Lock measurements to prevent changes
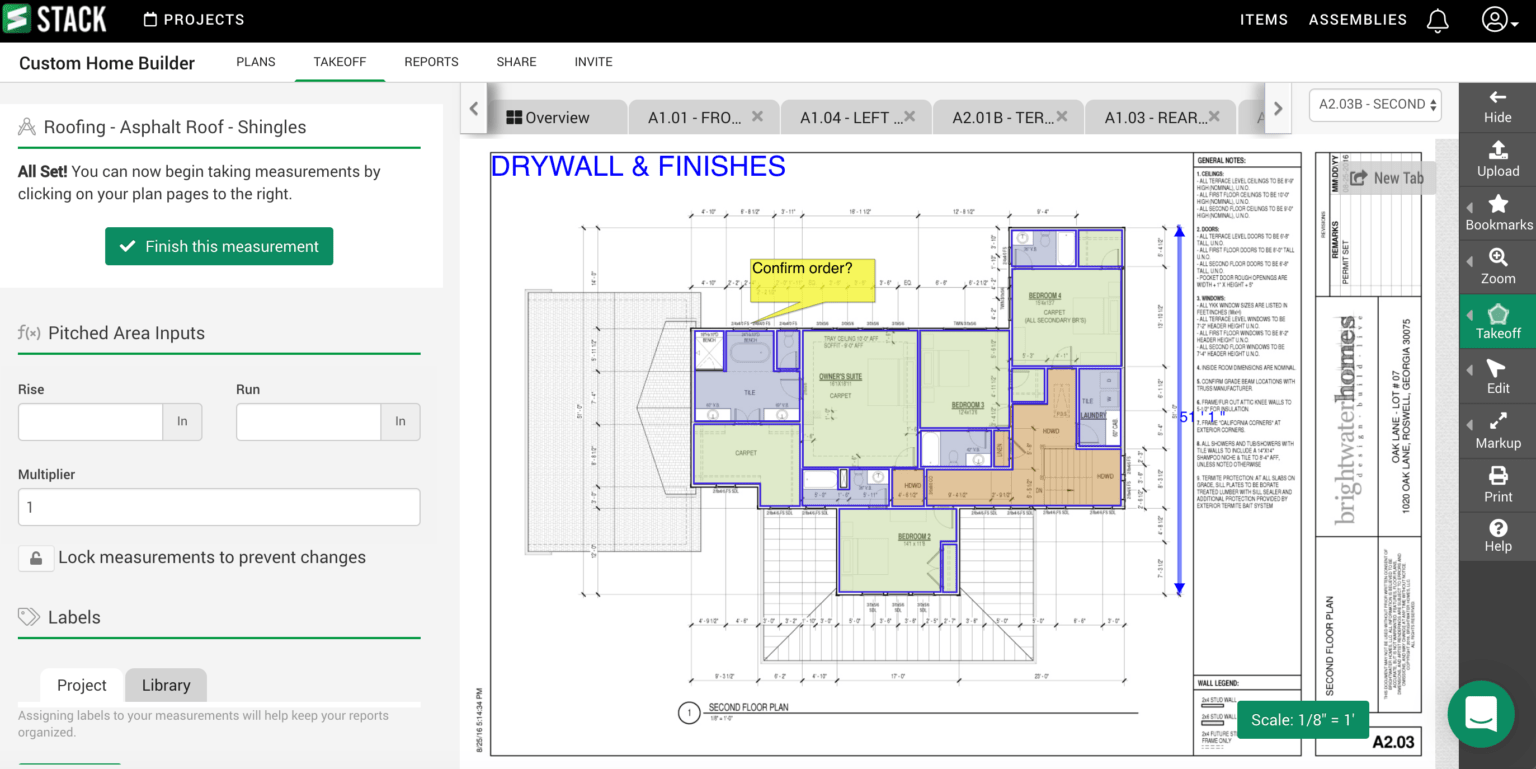This screenshot has width=1536, height=769. 36,559
